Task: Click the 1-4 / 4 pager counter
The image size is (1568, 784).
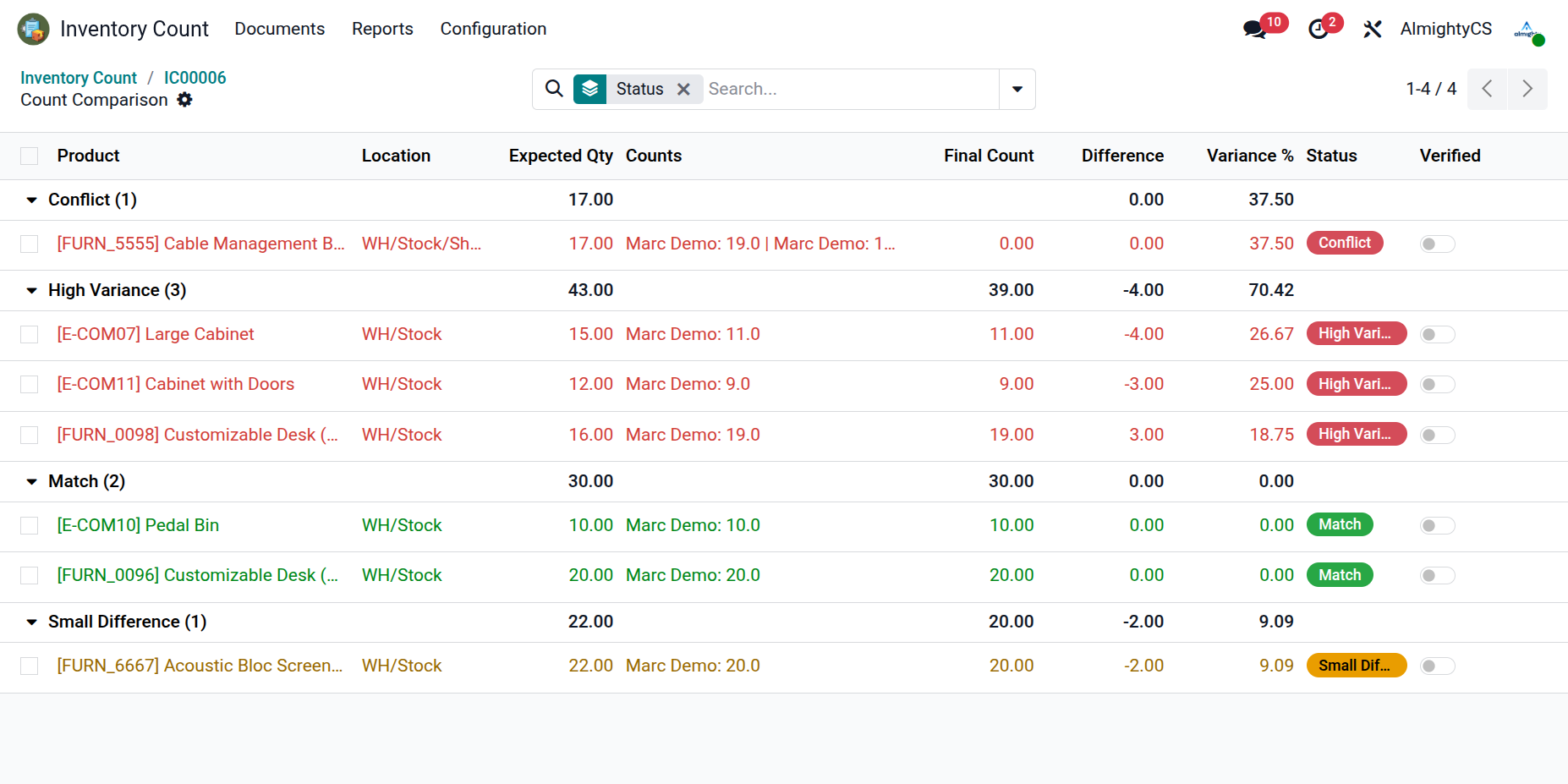Action: (x=1431, y=89)
